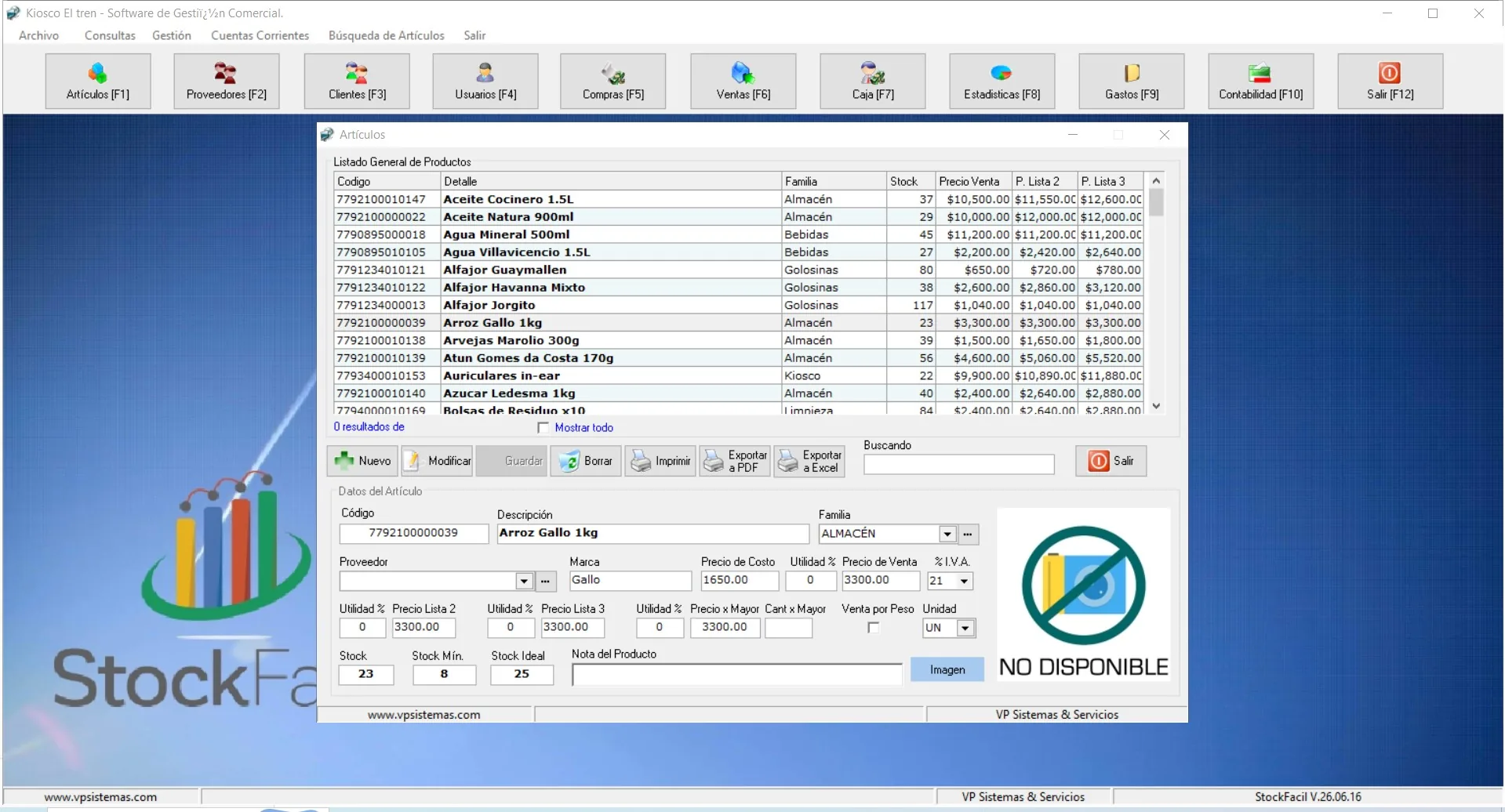Toggle the Venta por Peso checkbox
Screen dimensions: 1505x812
tap(874, 628)
